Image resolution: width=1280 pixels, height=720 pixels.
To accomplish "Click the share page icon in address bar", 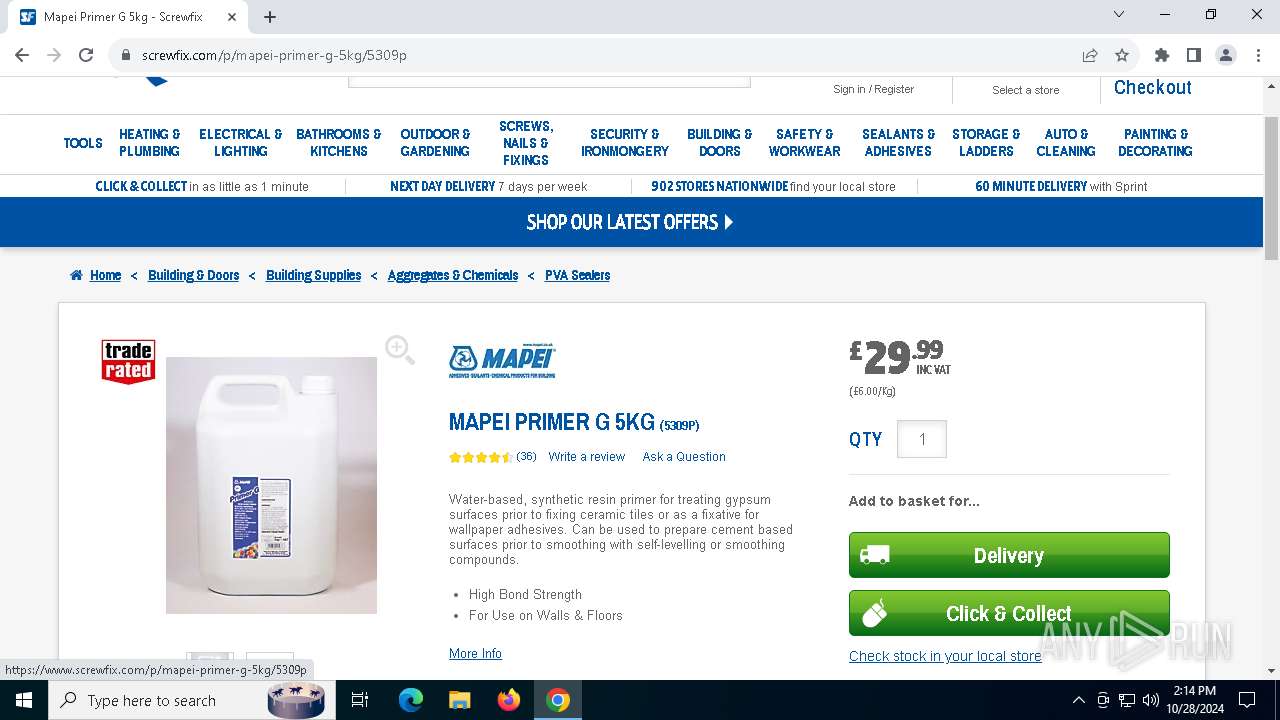I will click(1090, 55).
